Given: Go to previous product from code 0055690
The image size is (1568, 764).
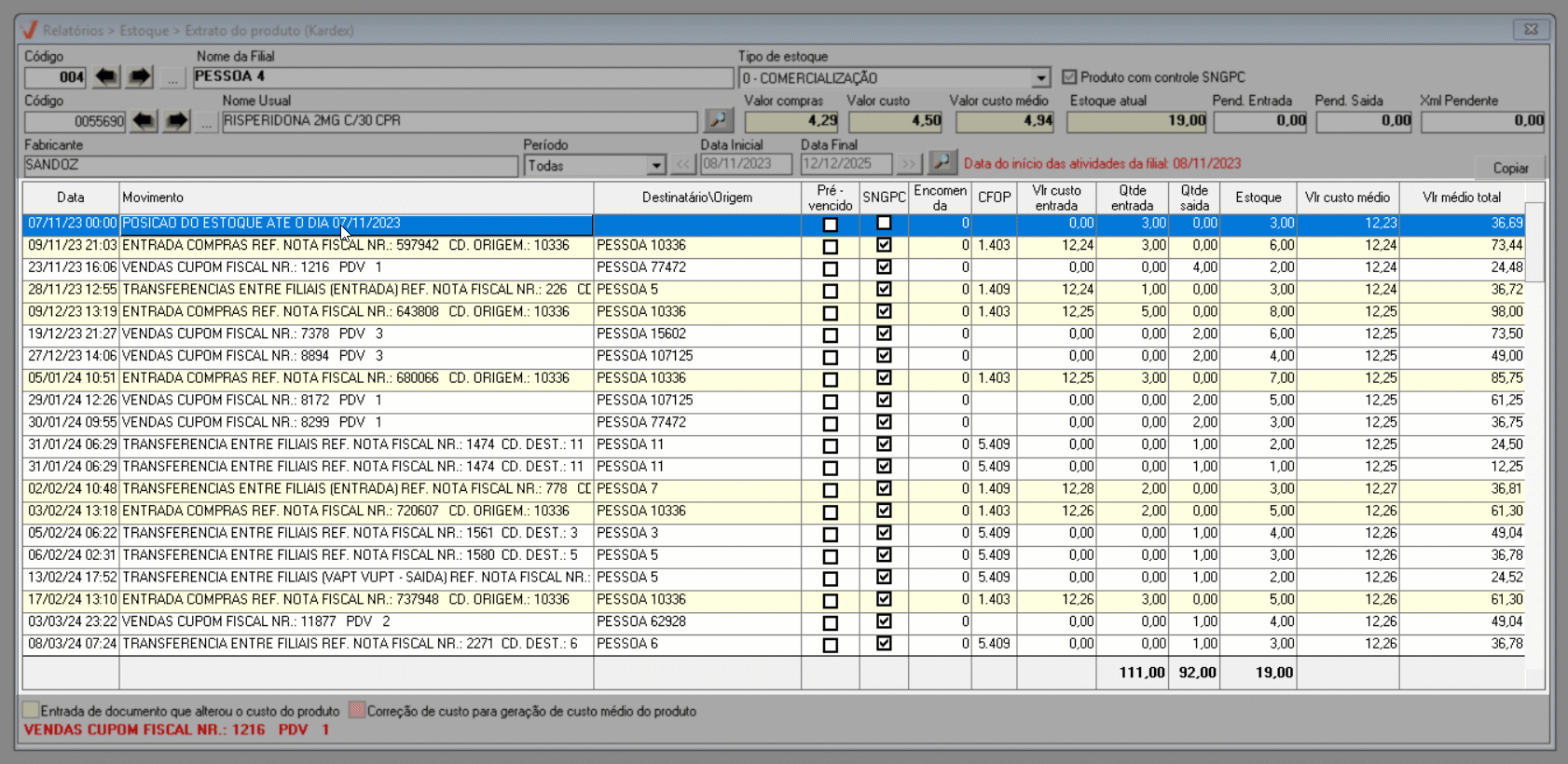Looking at the screenshot, I should click(x=144, y=121).
